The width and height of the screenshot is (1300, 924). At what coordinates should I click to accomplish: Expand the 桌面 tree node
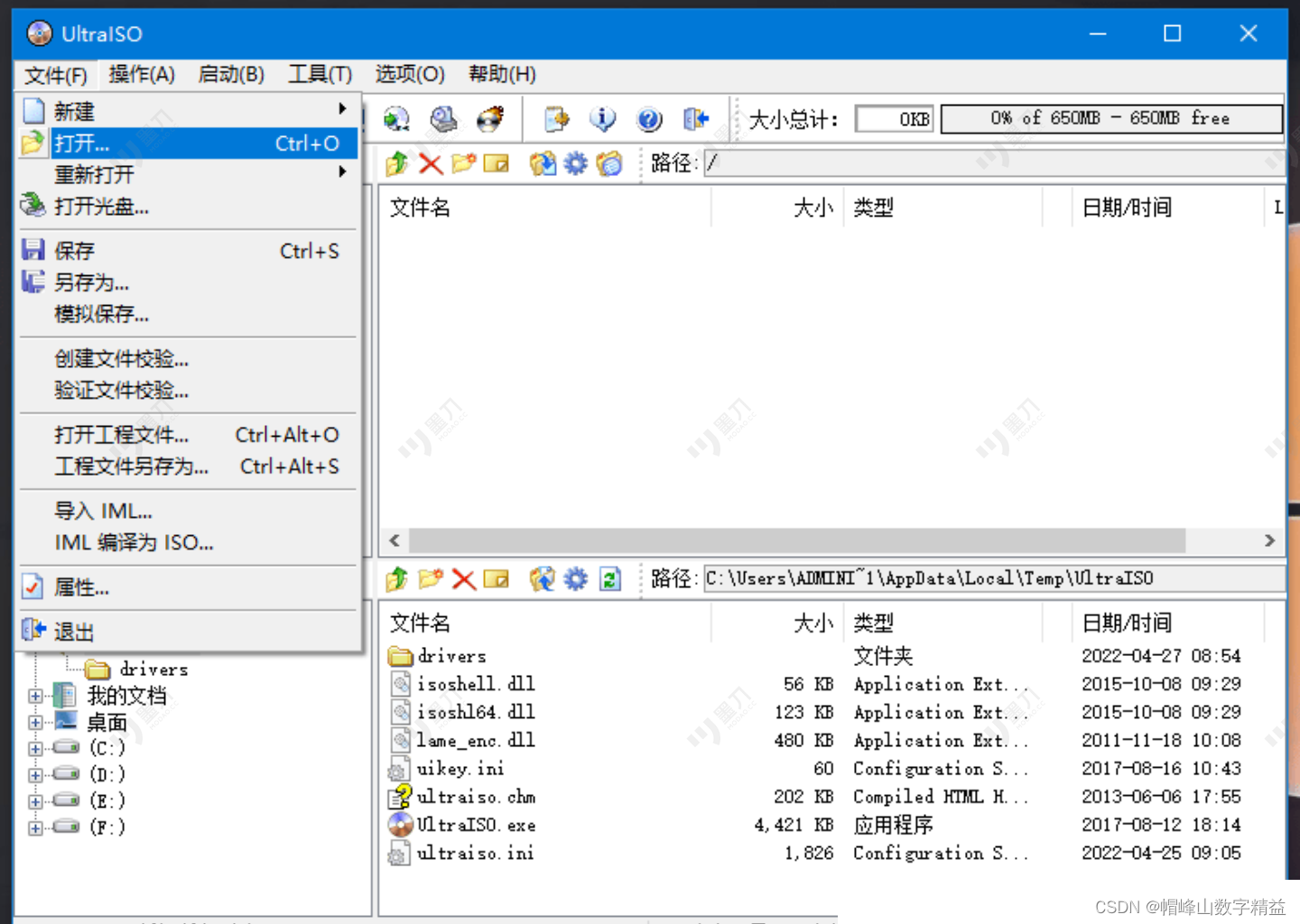(x=35, y=722)
